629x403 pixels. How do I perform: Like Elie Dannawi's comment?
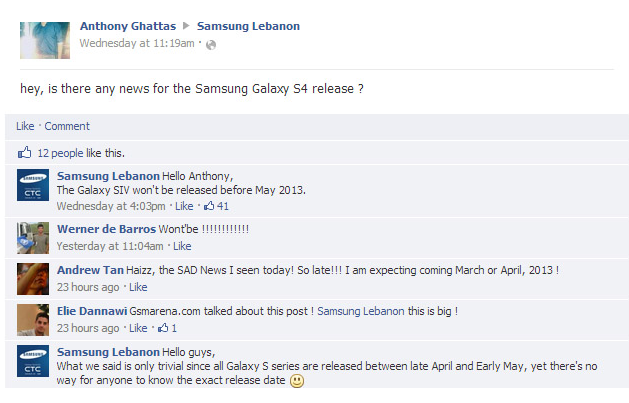point(138,328)
